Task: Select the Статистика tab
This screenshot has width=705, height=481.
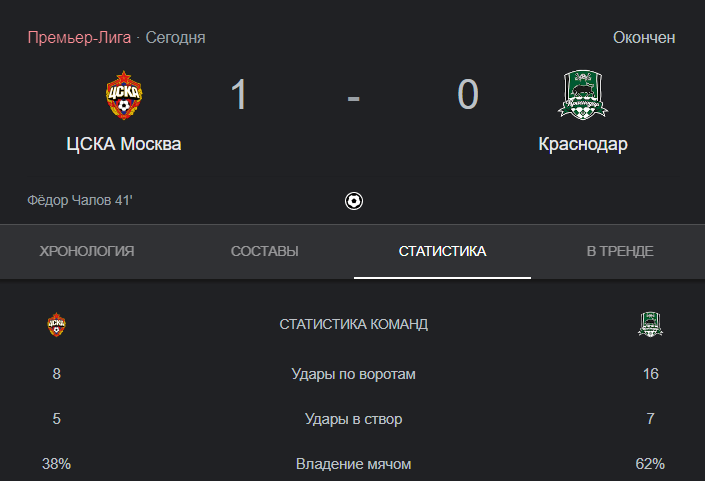Action: tap(442, 251)
